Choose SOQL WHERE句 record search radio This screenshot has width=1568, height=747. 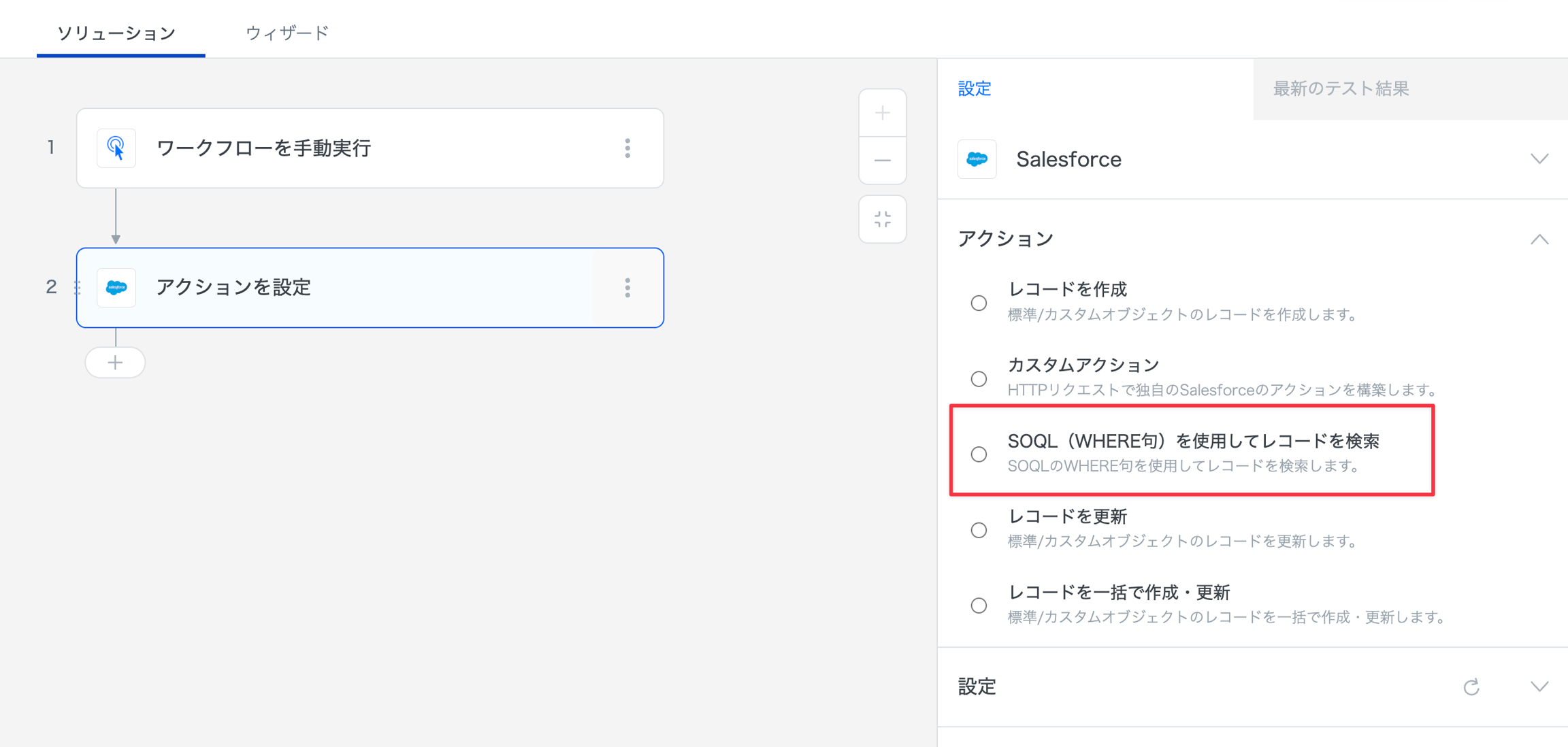(x=979, y=454)
